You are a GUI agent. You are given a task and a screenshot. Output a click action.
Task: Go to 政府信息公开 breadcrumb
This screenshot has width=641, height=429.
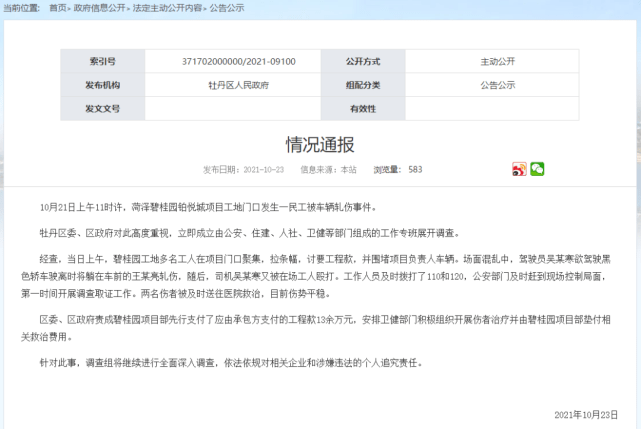[99, 8]
